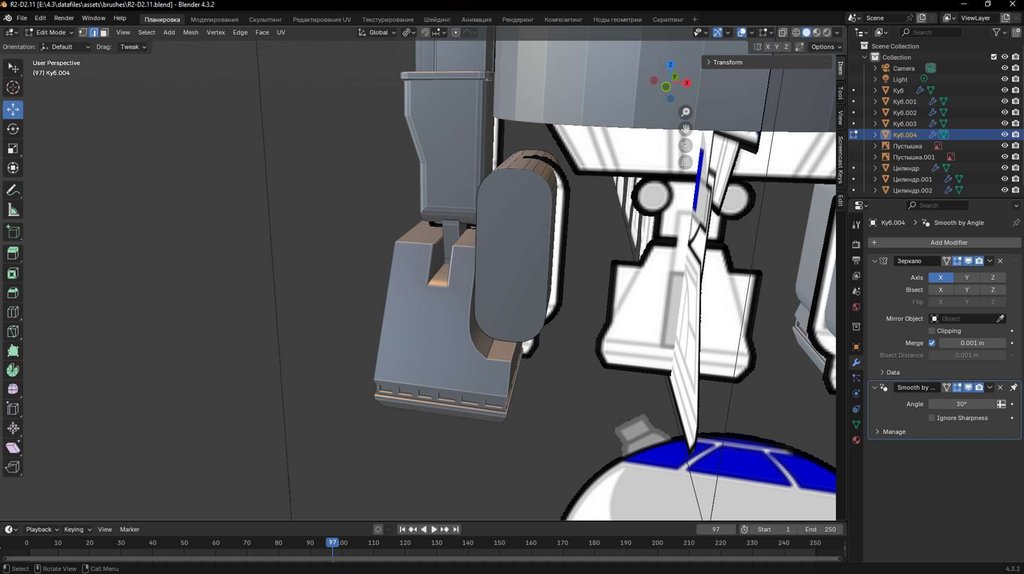Image resolution: width=1024 pixels, height=574 pixels.
Task: Switch to edge select mode
Action: (95, 32)
